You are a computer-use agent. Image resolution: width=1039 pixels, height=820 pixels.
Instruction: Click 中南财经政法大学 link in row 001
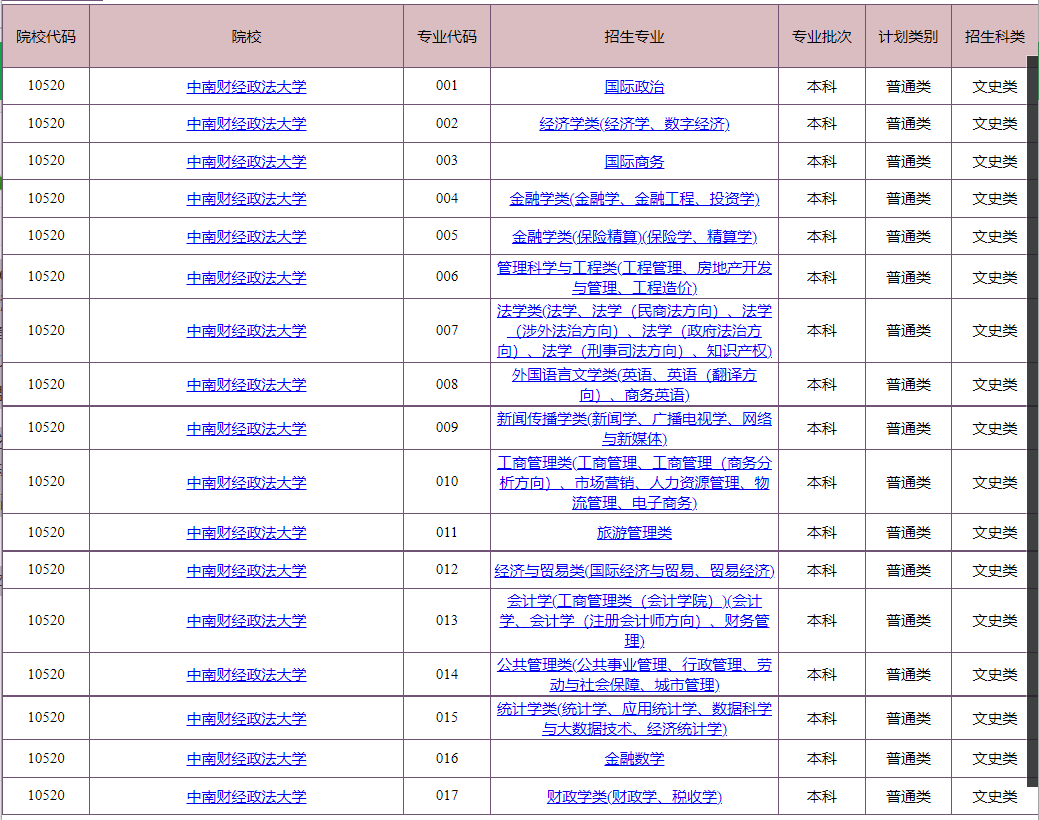(246, 87)
